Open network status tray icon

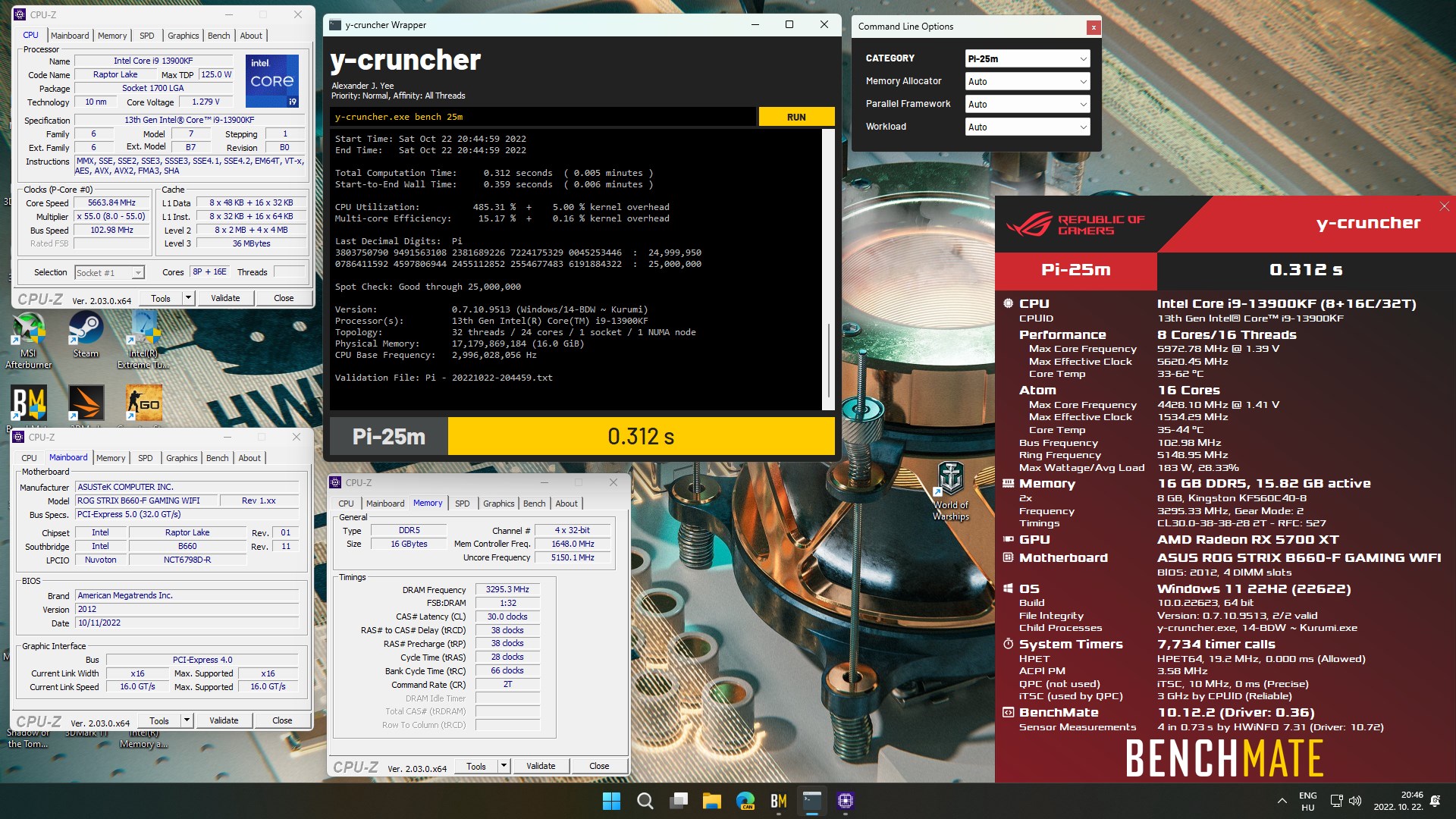coord(1336,801)
